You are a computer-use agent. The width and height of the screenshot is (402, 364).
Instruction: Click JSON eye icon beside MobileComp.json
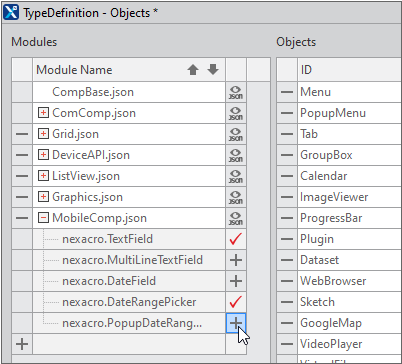(x=236, y=218)
